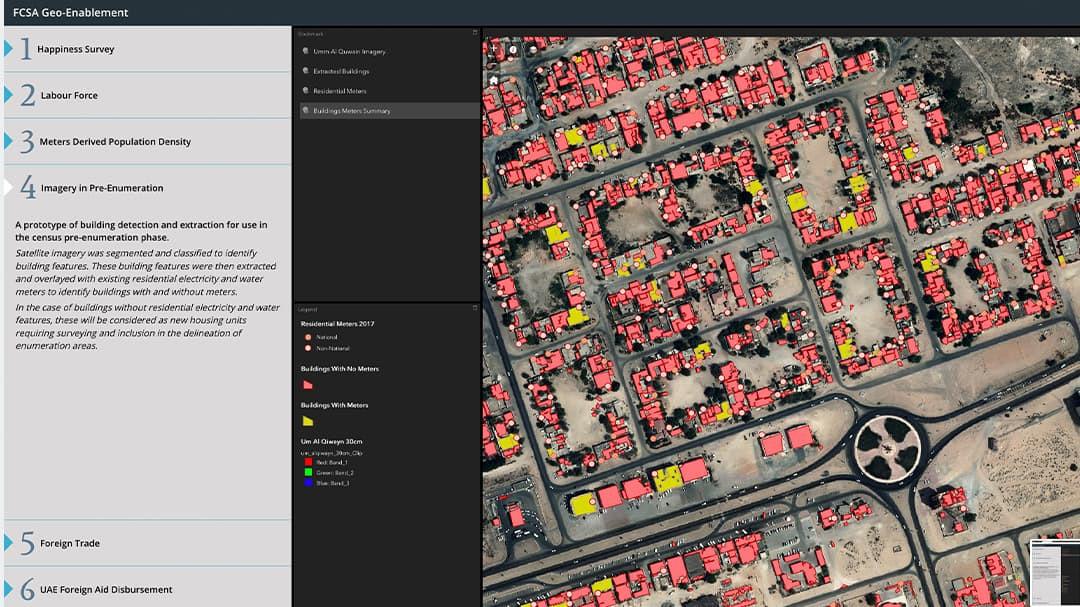This screenshot has width=1080, height=607.
Task: Open the Extracted Buildings bookmark
Action: tap(341, 71)
